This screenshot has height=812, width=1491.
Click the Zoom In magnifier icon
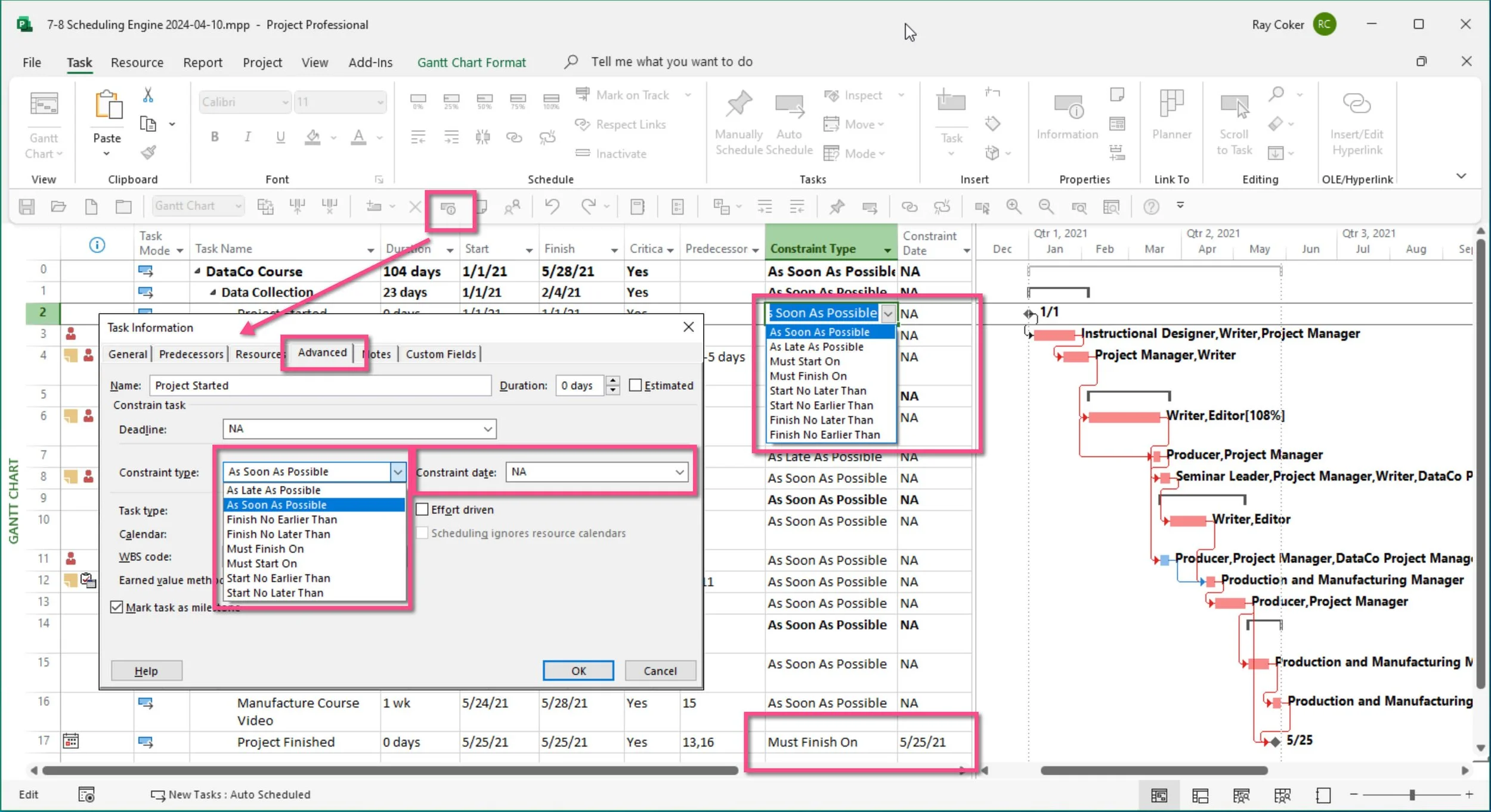tap(1013, 207)
